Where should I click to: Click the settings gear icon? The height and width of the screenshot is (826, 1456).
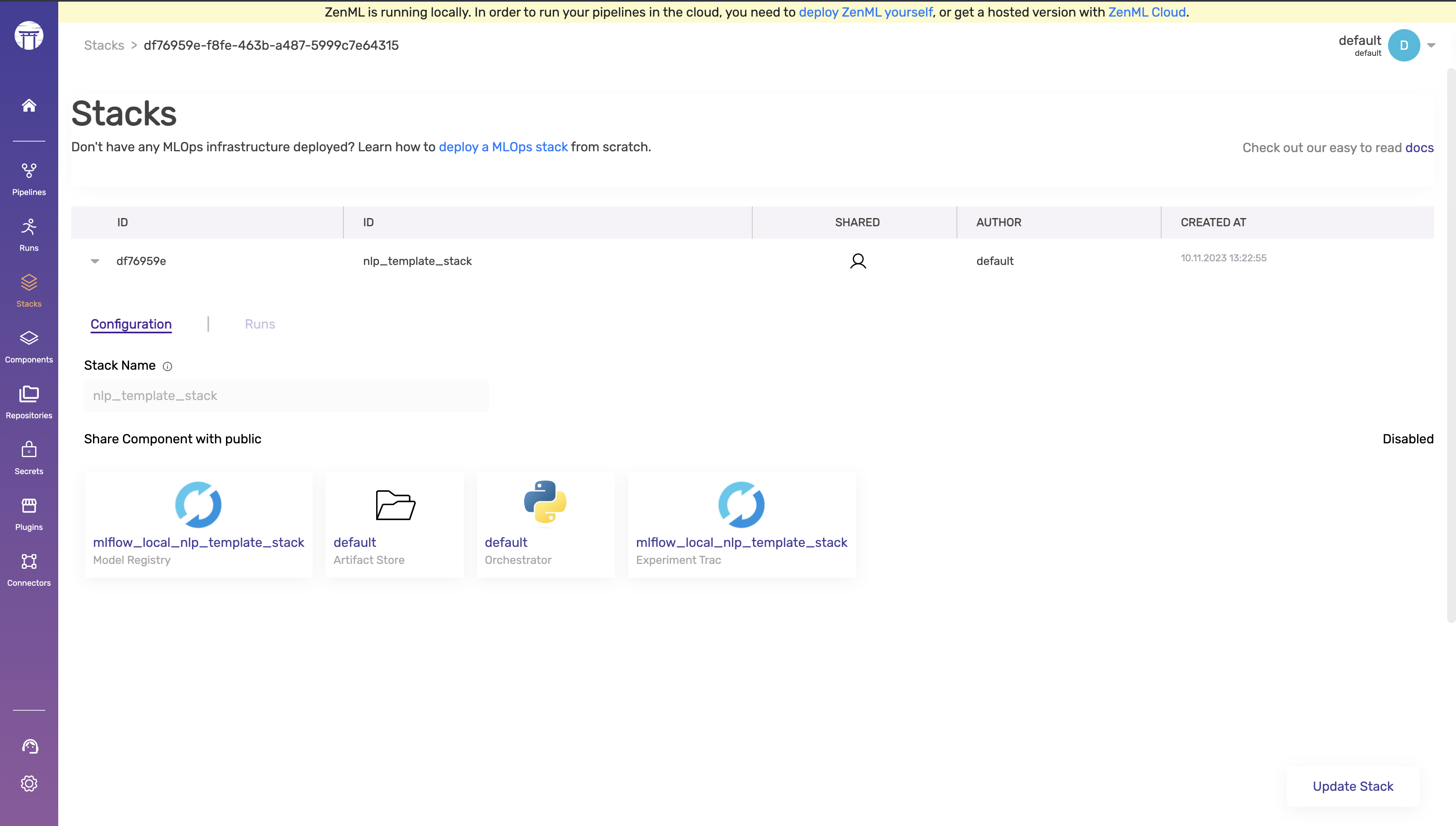[29, 784]
